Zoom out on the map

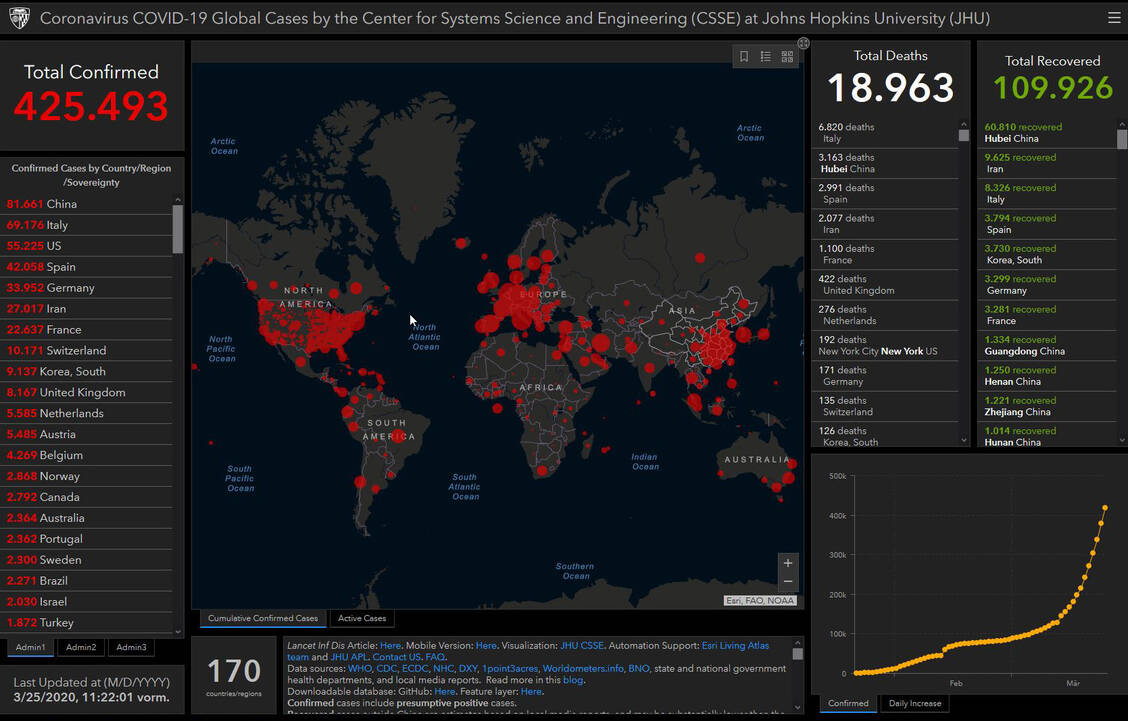pyautogui.click(x=788, y=581)
